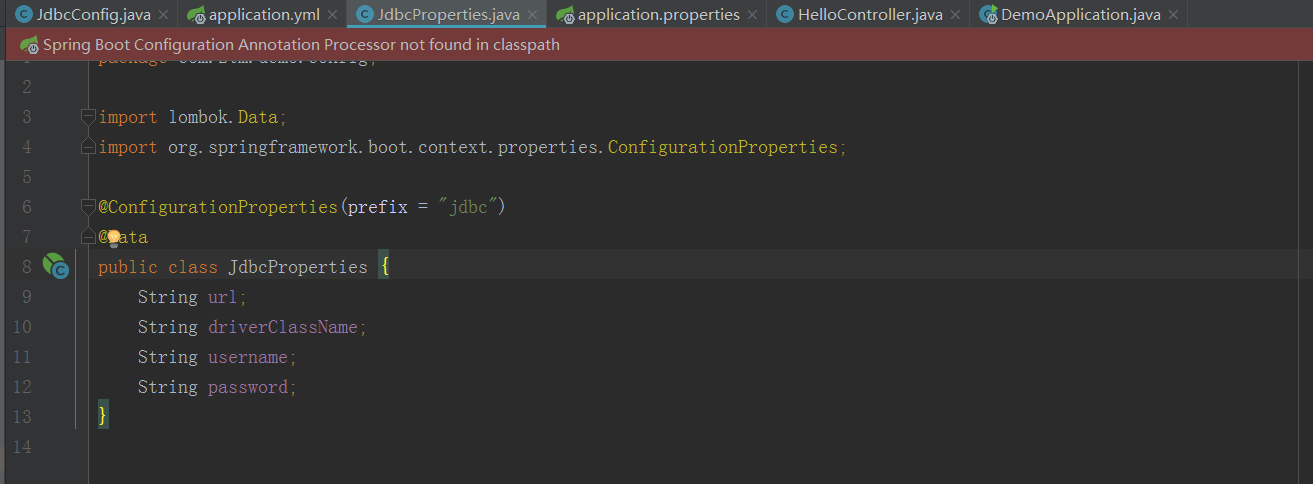Click line number 14 in the gutter

(22, 447)
